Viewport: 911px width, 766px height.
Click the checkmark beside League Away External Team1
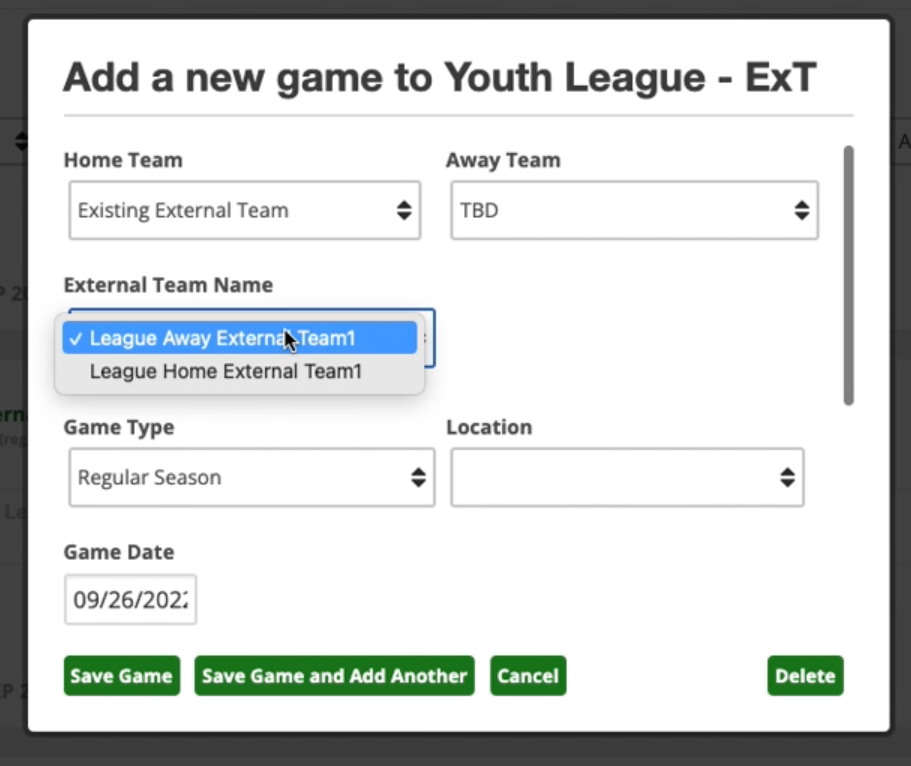tap(74, 338)
